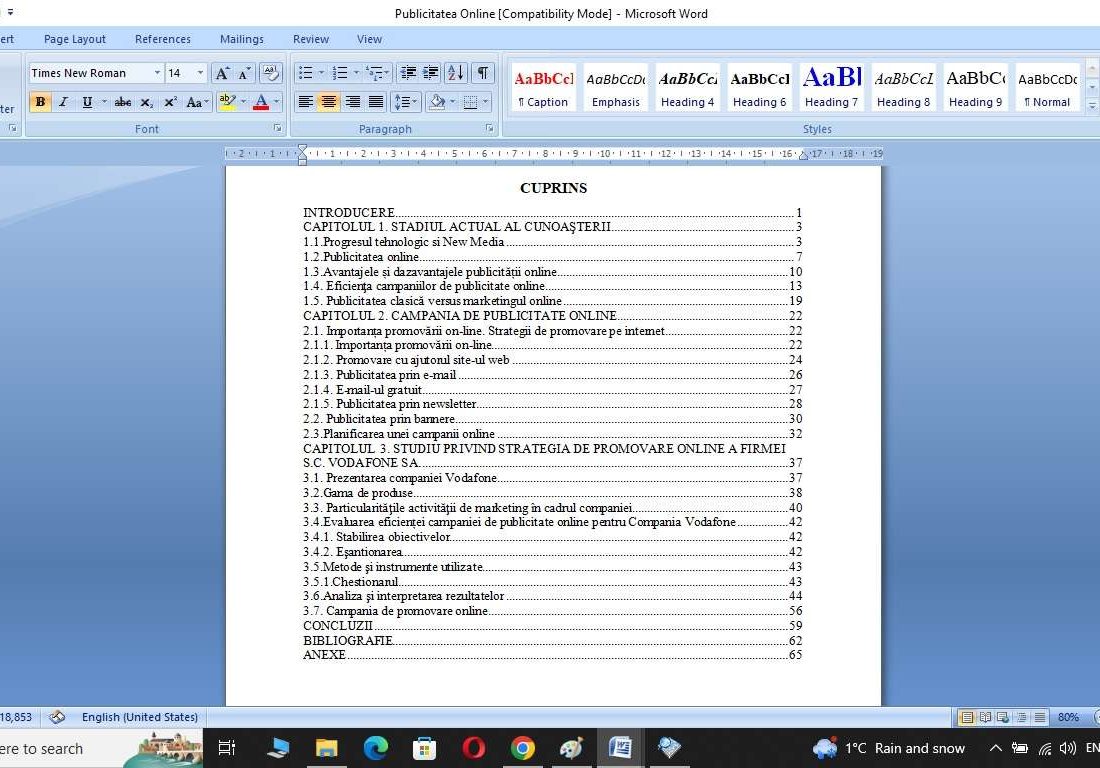Viewport: 1100px width, 768px height.
Task: Open the References tab
Action: click(x=163, y=39)
